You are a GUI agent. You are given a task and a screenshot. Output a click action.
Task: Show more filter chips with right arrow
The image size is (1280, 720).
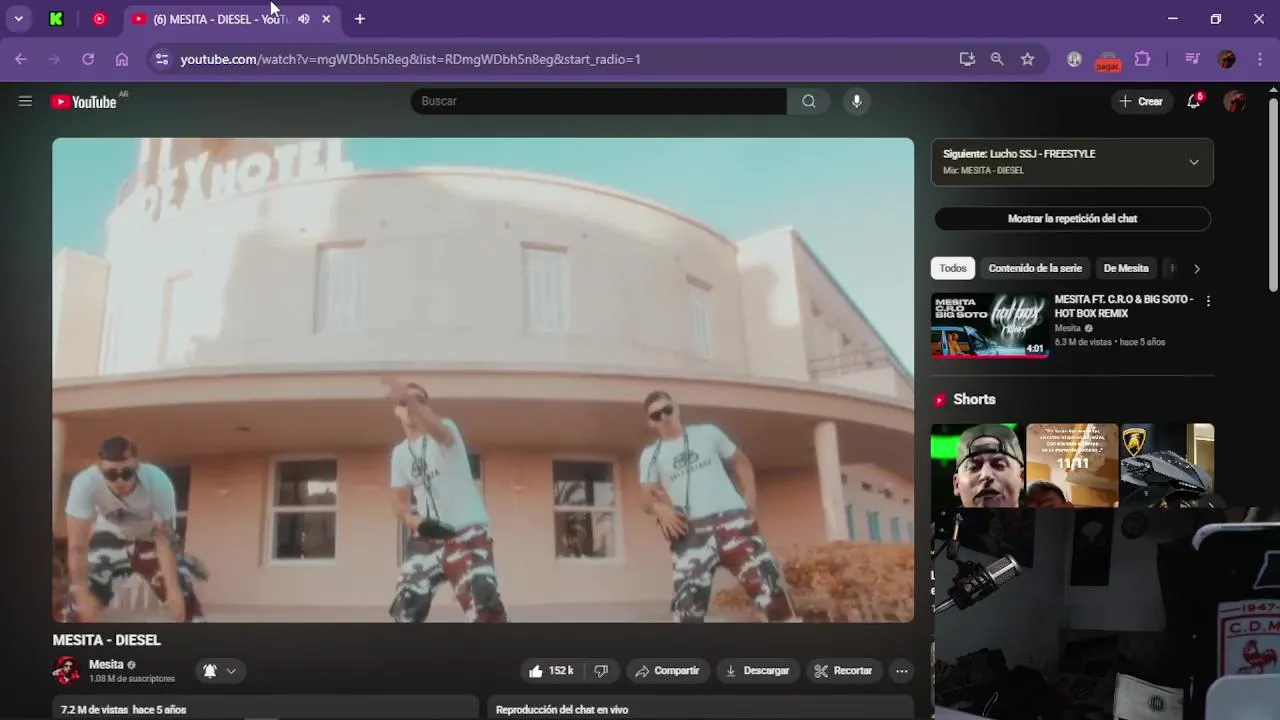click(x=1196, y=268)
